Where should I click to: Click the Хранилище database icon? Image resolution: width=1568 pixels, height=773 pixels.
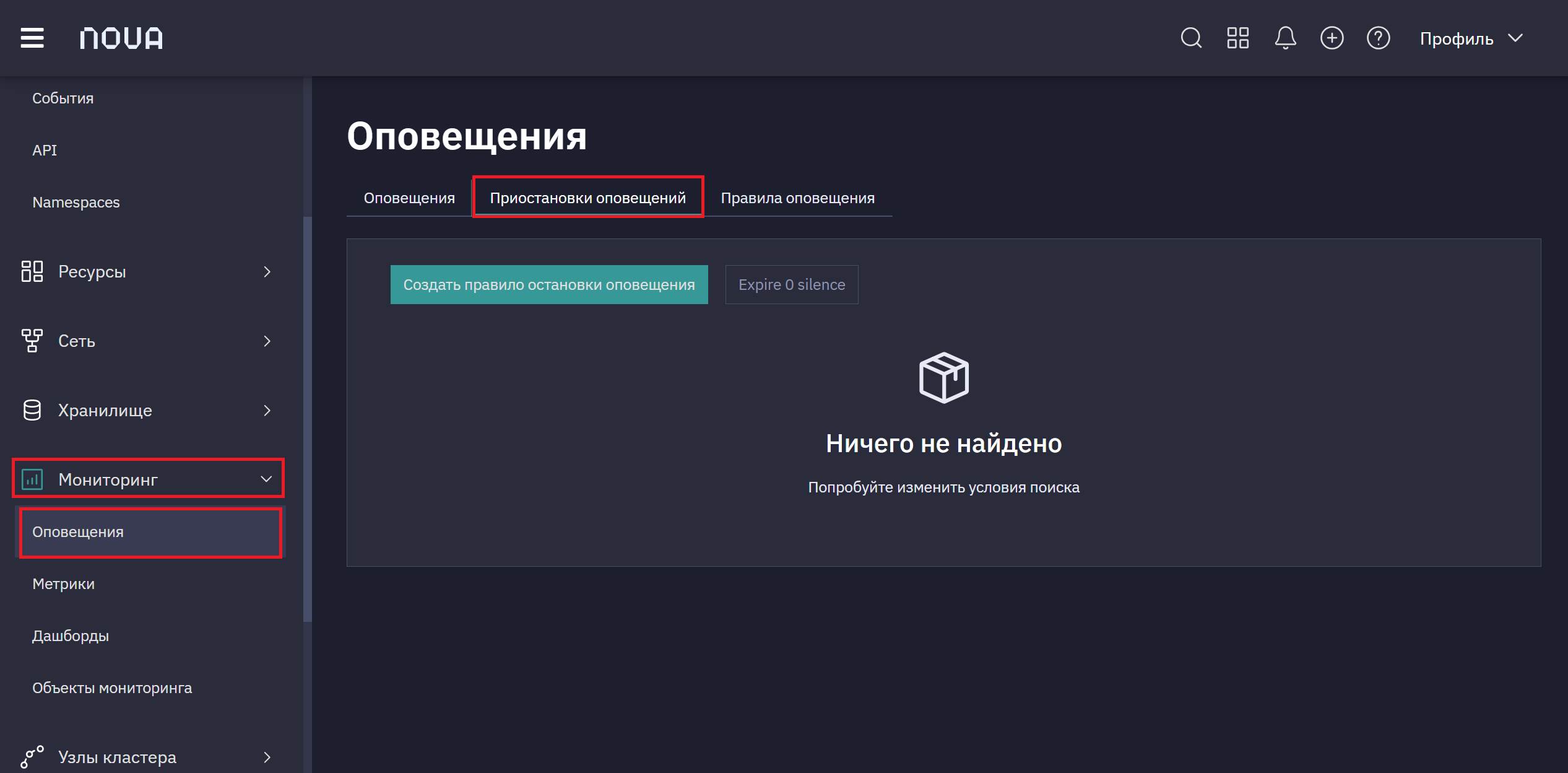click(x=32, y=410)
